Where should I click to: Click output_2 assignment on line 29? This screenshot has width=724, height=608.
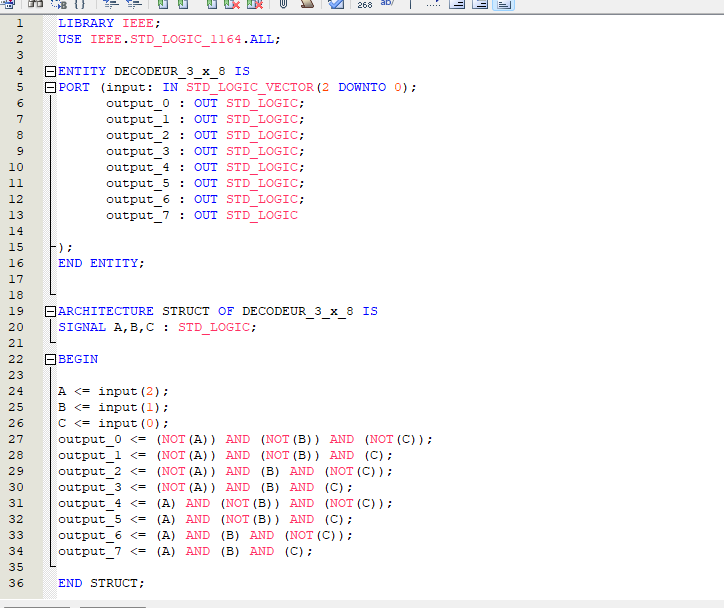coord(225,471)
